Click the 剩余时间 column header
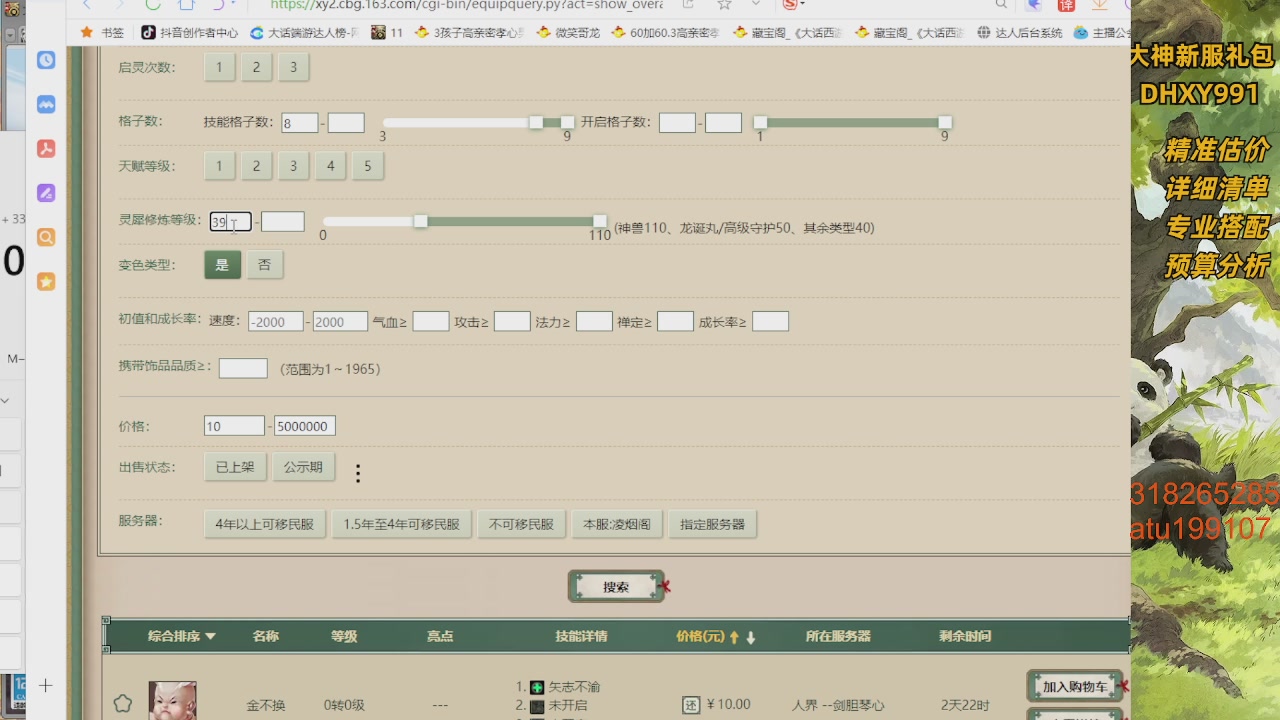Image resolution: width=1280 pixels, height=720 pixels. pos(965,636)
